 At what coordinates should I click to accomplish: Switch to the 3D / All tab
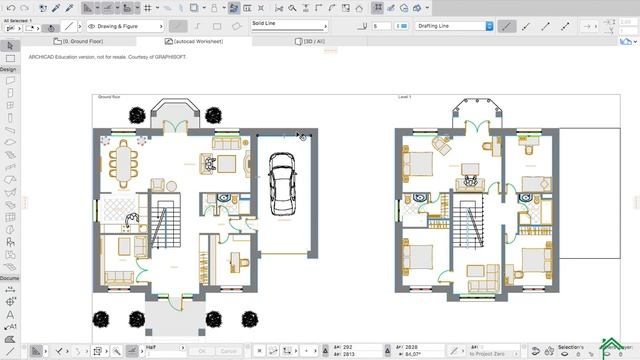click(310, 41)
